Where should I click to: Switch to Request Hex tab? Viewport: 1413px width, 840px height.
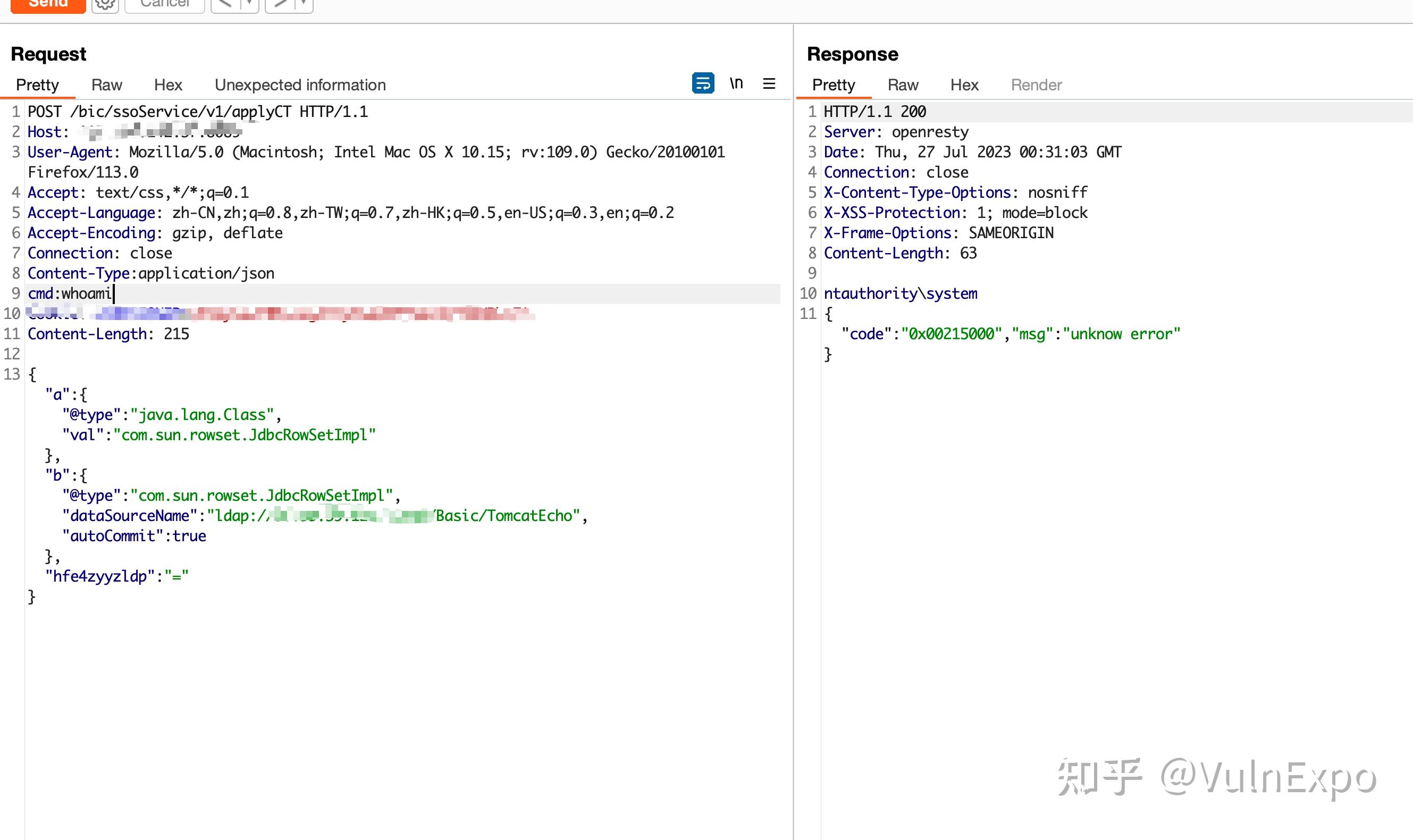click(x=168, y=85)
